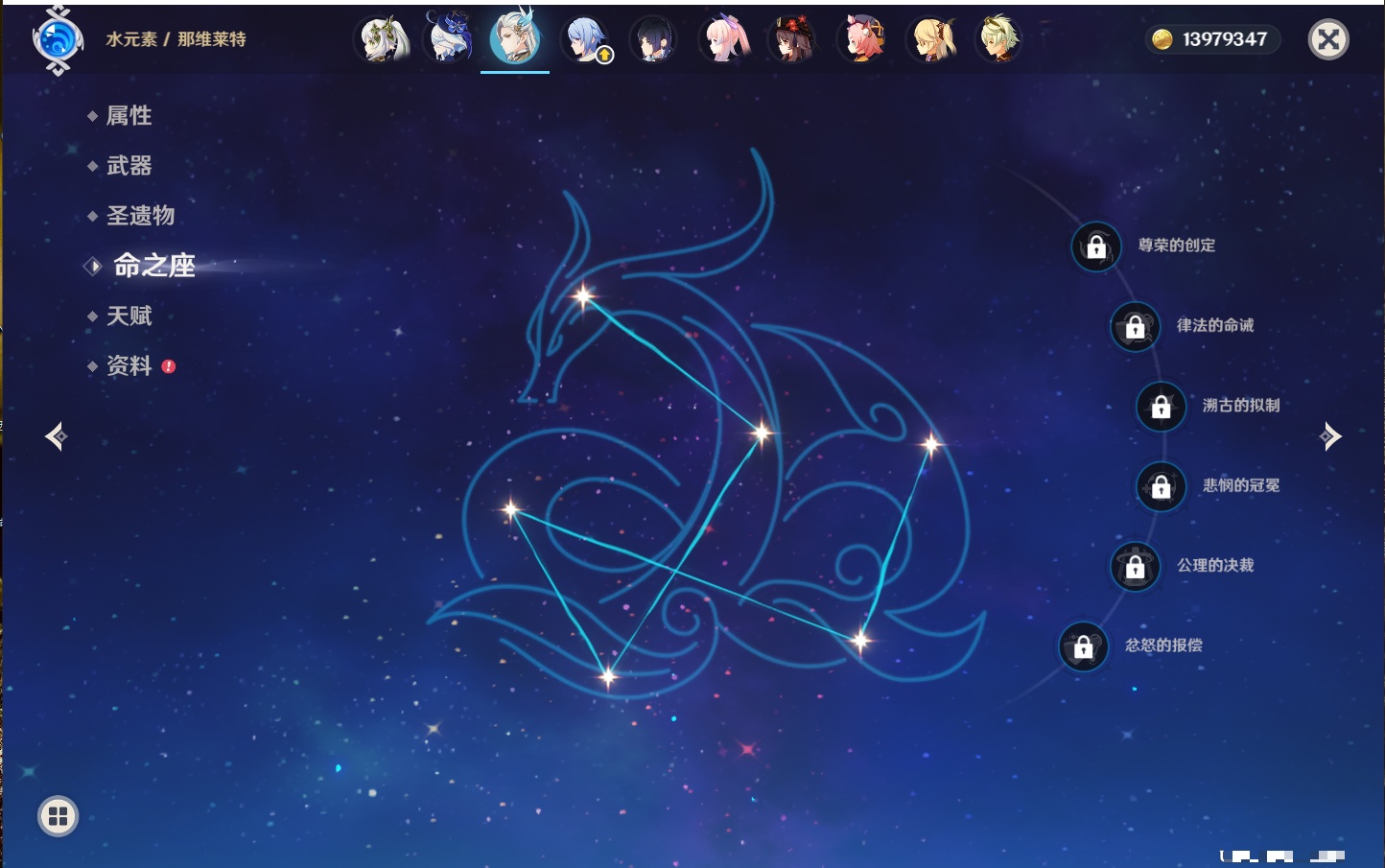Screen dimensions: 1385x868
Task: Click the red alert badge beside 资料
Action: 169,366
